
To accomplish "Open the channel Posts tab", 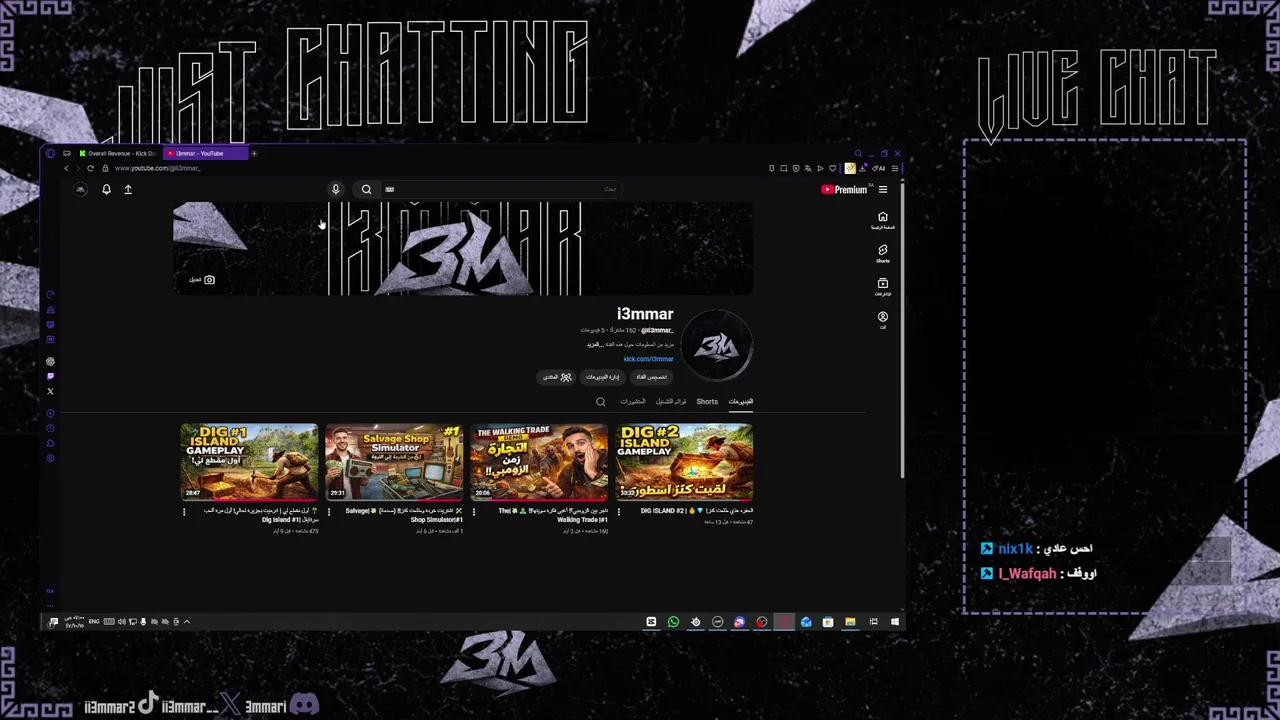I will click(x=632, y=402).
